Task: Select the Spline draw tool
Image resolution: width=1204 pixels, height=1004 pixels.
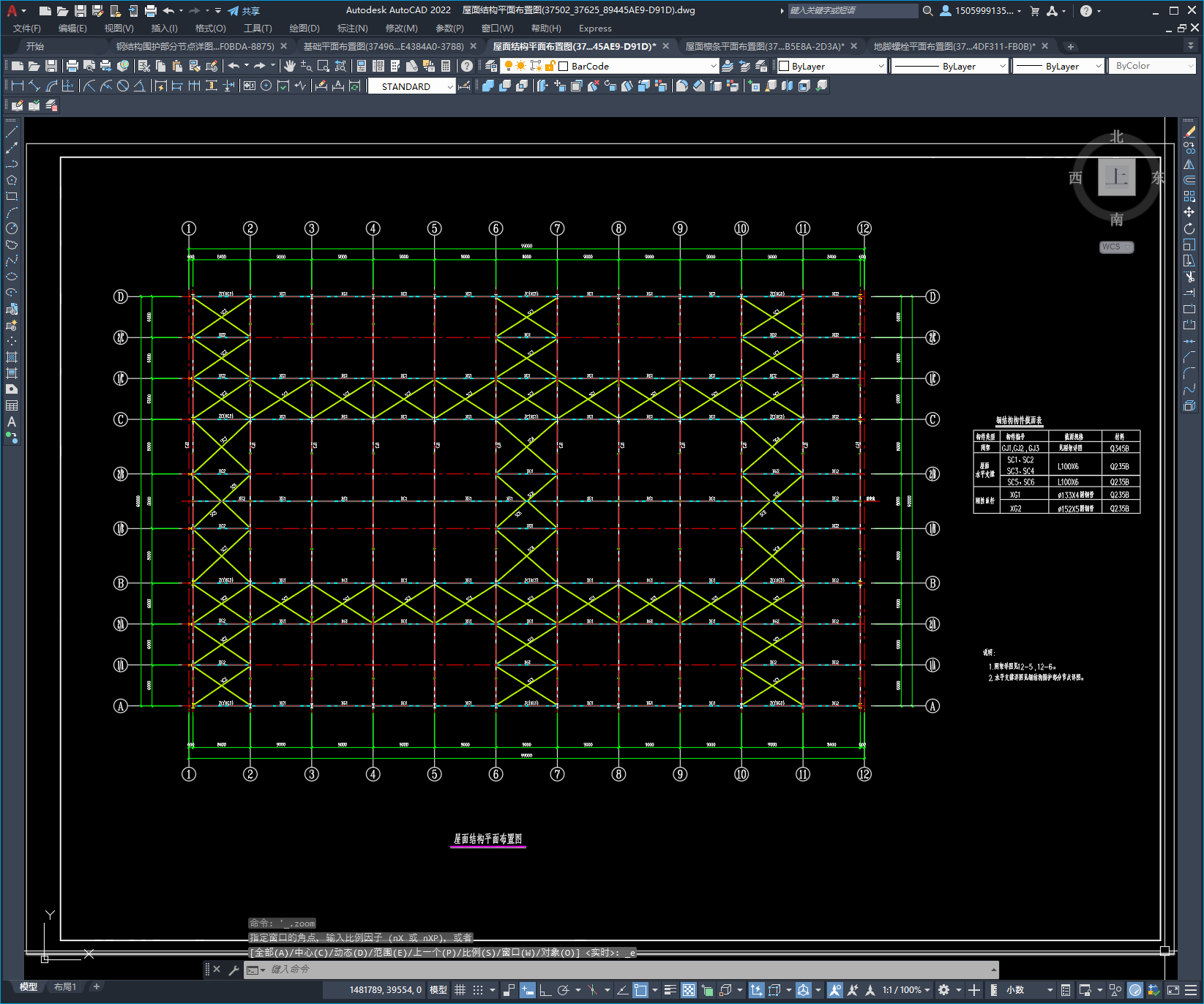Action: click(x=12, y=261)
